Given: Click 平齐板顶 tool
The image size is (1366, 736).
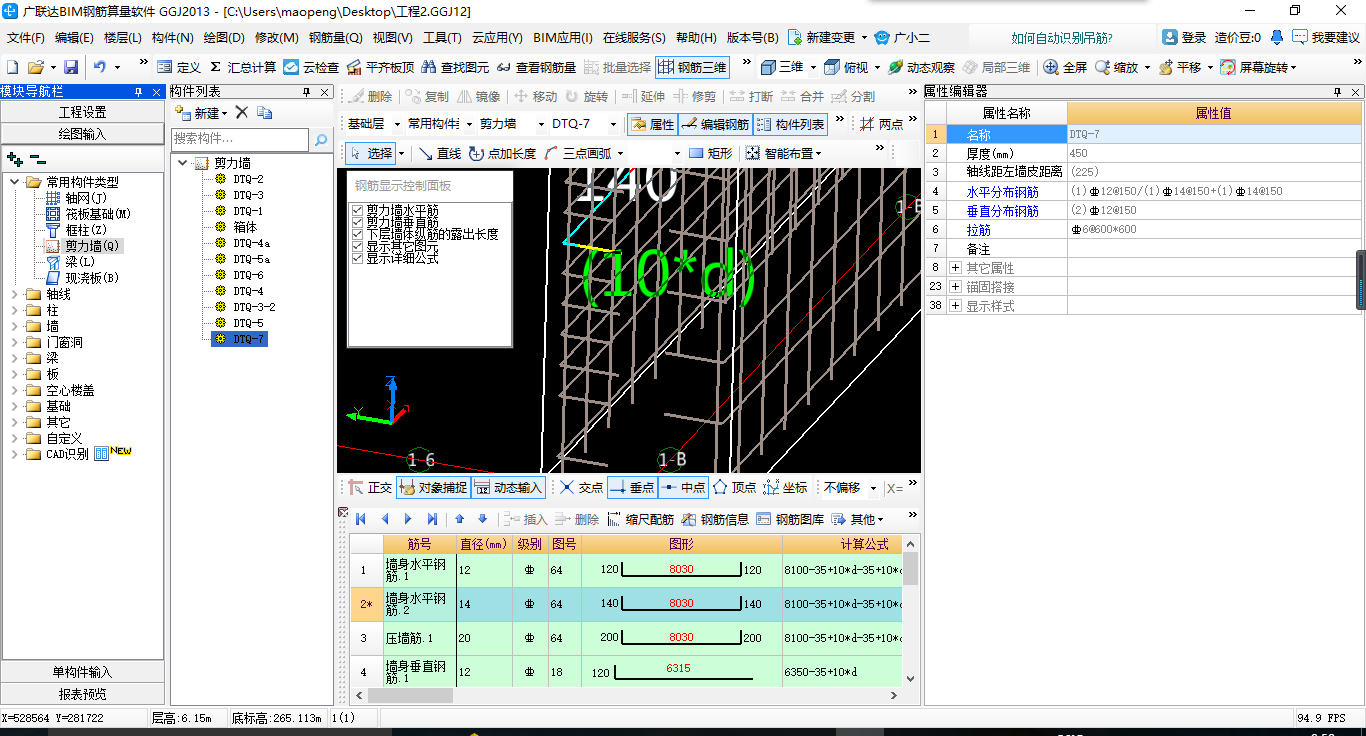Looking at the screenshot, I should 380,67.
